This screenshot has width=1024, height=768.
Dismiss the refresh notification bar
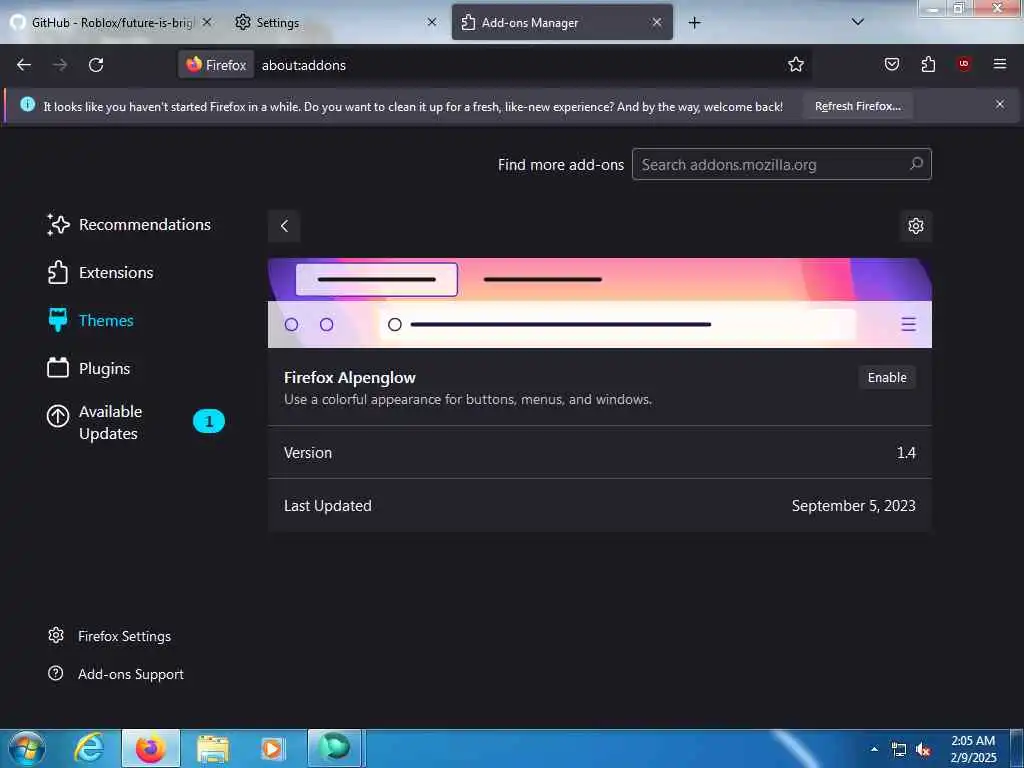[1000, 104]
